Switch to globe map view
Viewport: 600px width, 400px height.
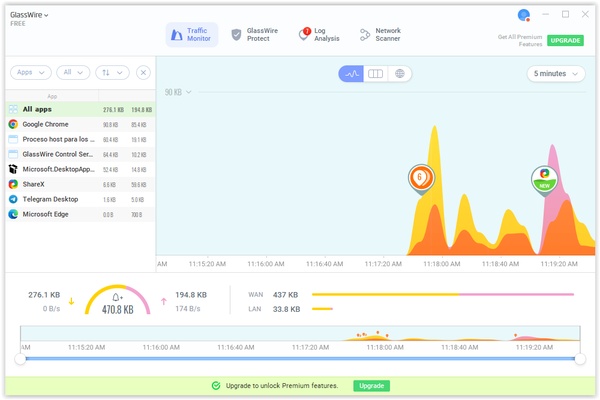point(399,74)
